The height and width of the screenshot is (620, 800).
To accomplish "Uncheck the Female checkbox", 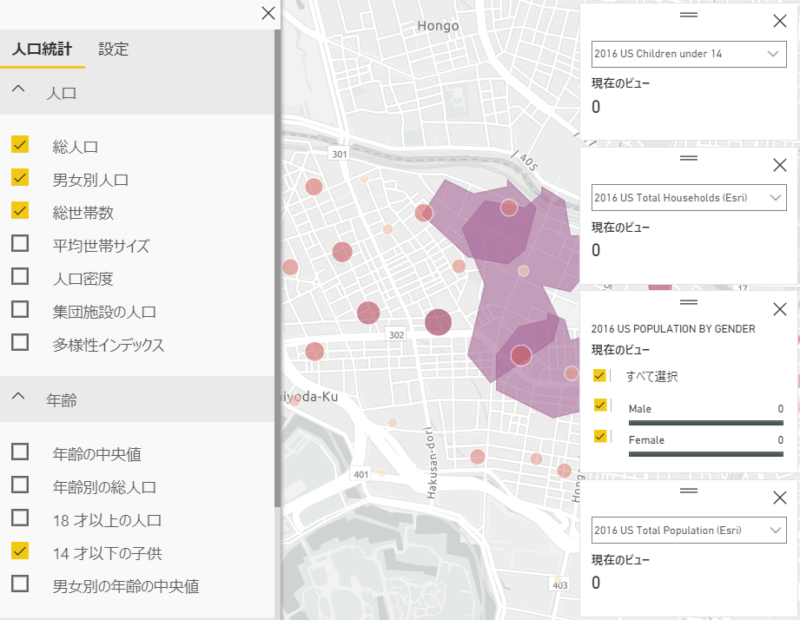I will click(x=600, y=437).
